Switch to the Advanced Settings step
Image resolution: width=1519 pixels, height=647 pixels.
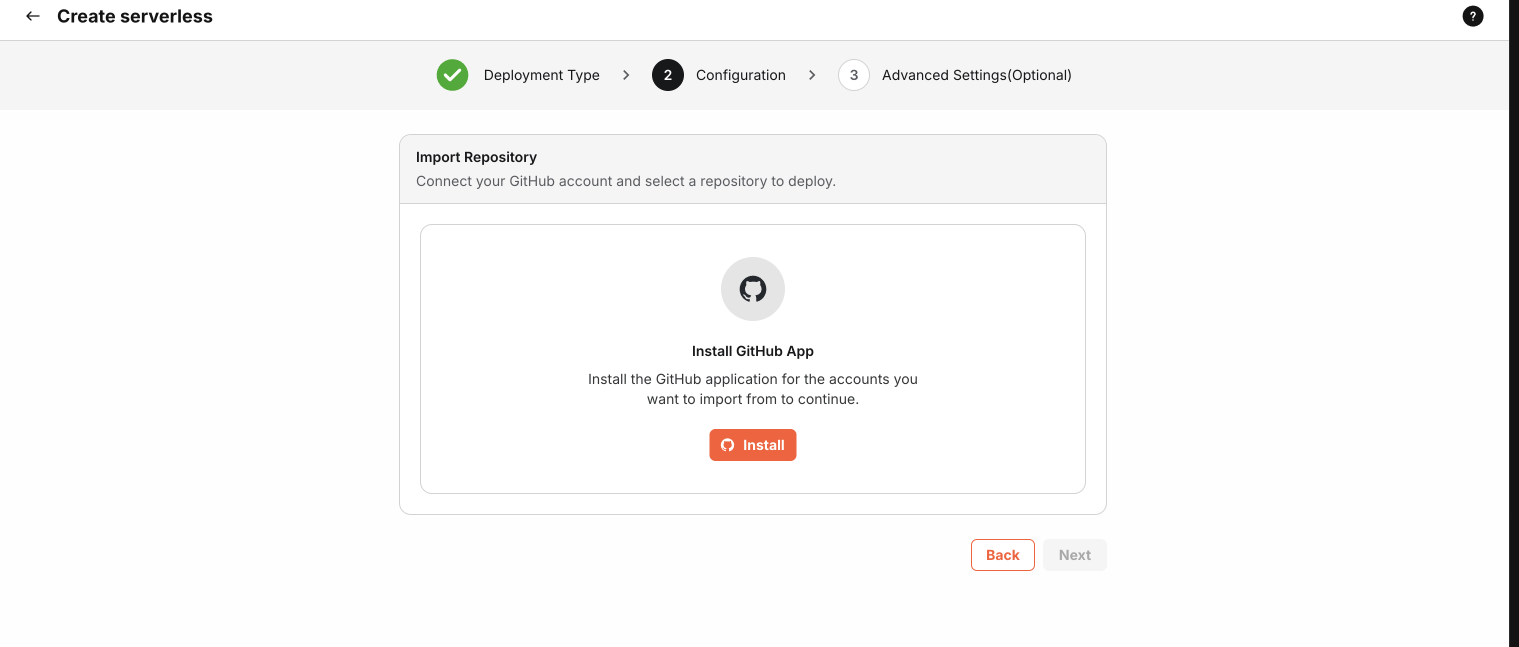977,75
